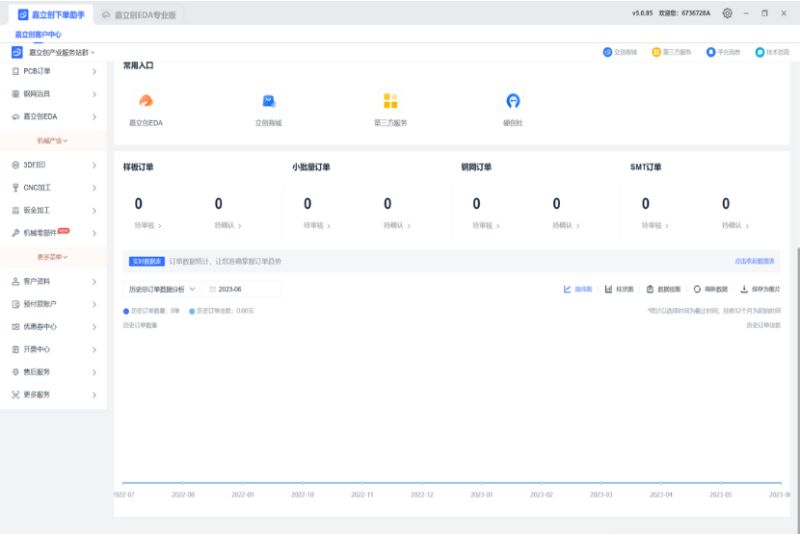800x534 pixels.
Task: Open the 第三方服务 yellow grid icon
Action: click(390, 101)
